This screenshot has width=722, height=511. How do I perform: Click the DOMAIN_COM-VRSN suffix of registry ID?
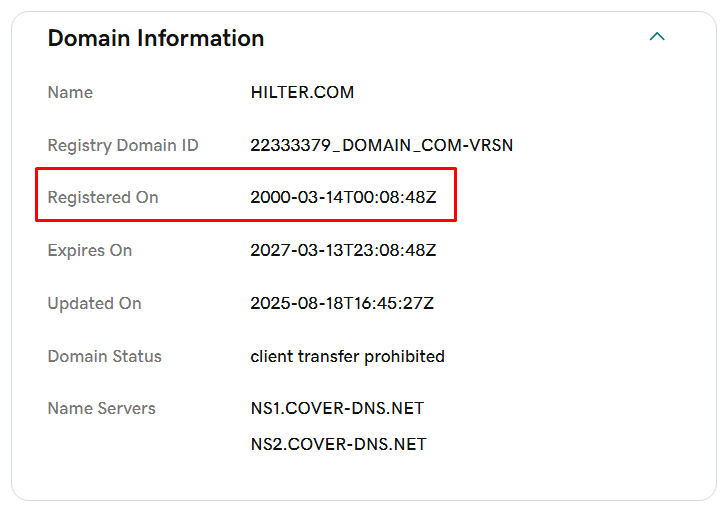[x=427, y=145]
